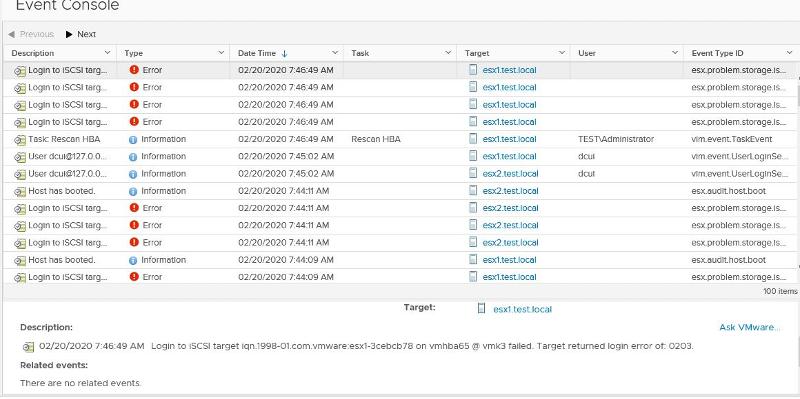Select the Task: Rescan HBA description cell
Image resolution: width=800 pixels, height=399 pixels.
60,139
